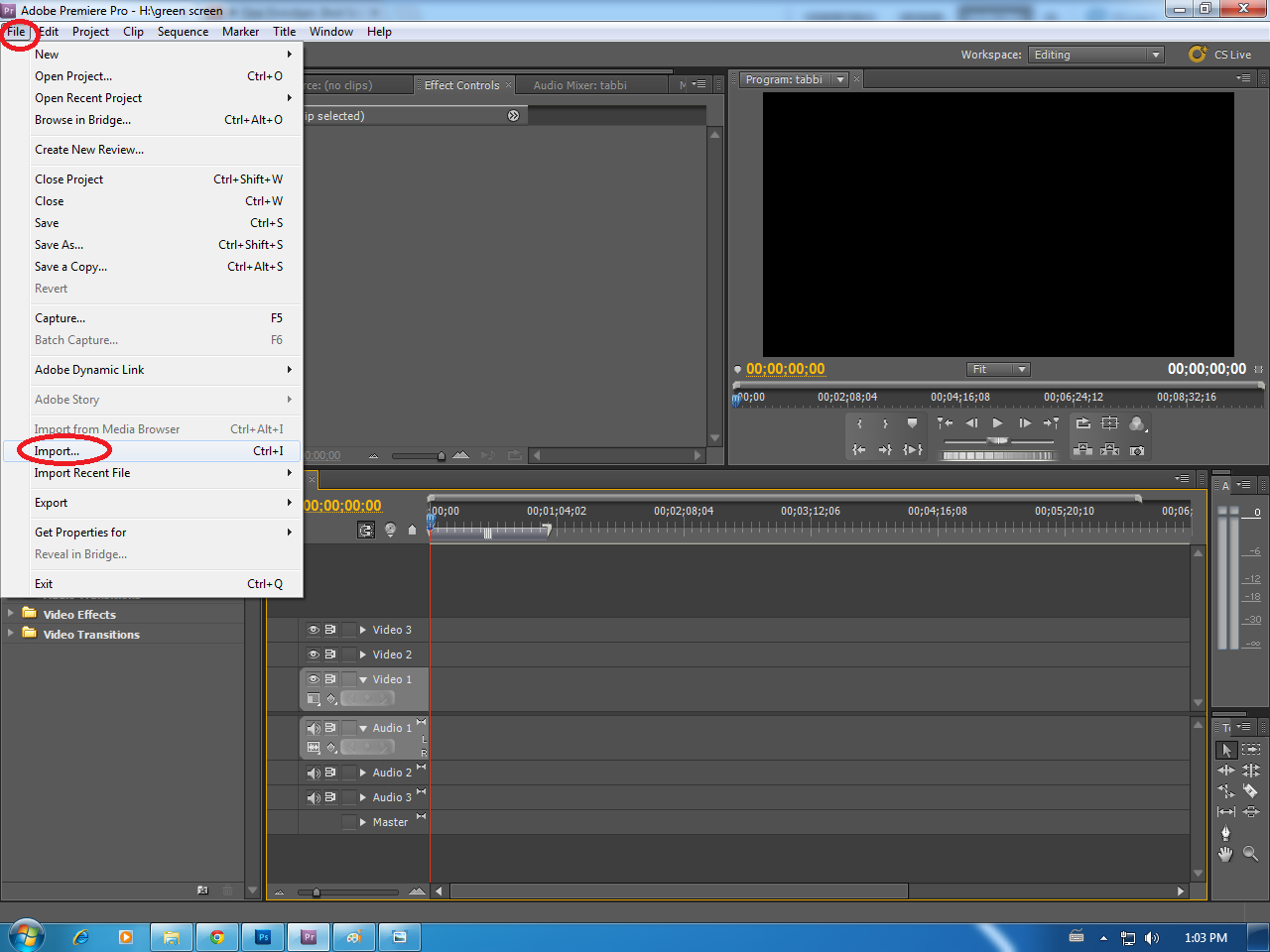1270x952 pixels.
Task: Choose Close Project in the File menu
Action: pos(152,179)
